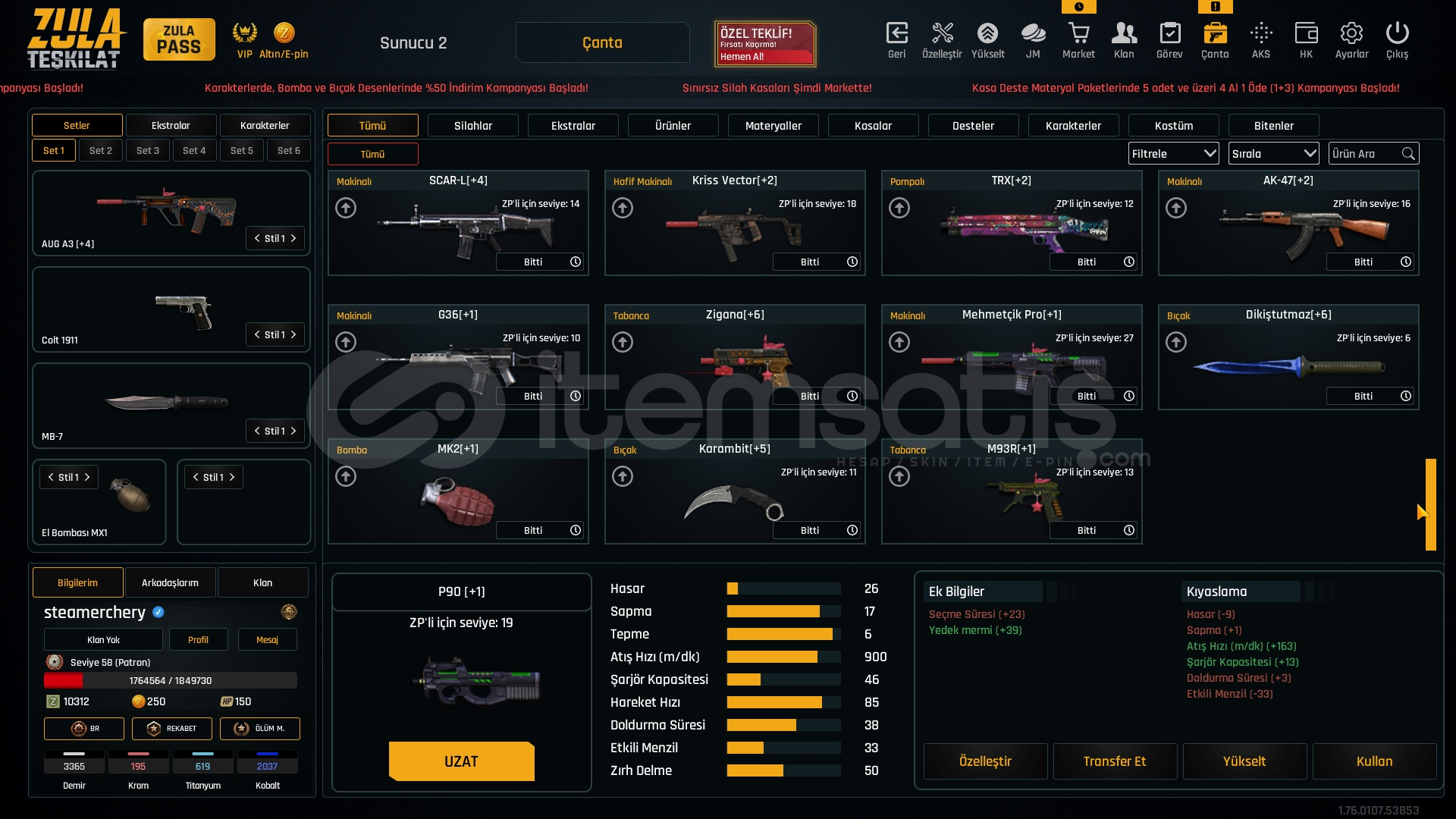The image size is (1456, 819).
Task: Switch to Bitenler tab
Action: 1274,126
